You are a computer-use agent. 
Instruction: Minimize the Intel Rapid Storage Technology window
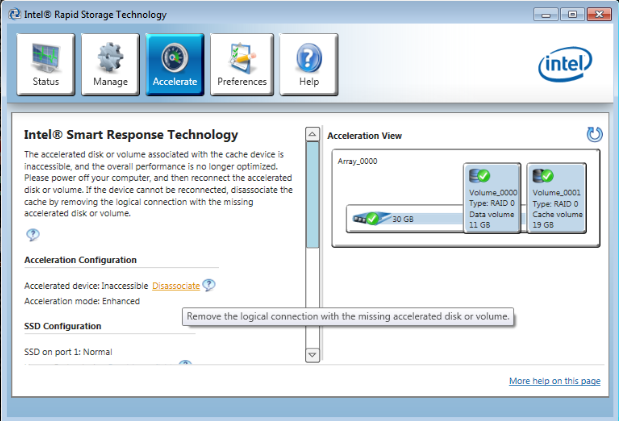coord(546,15)
